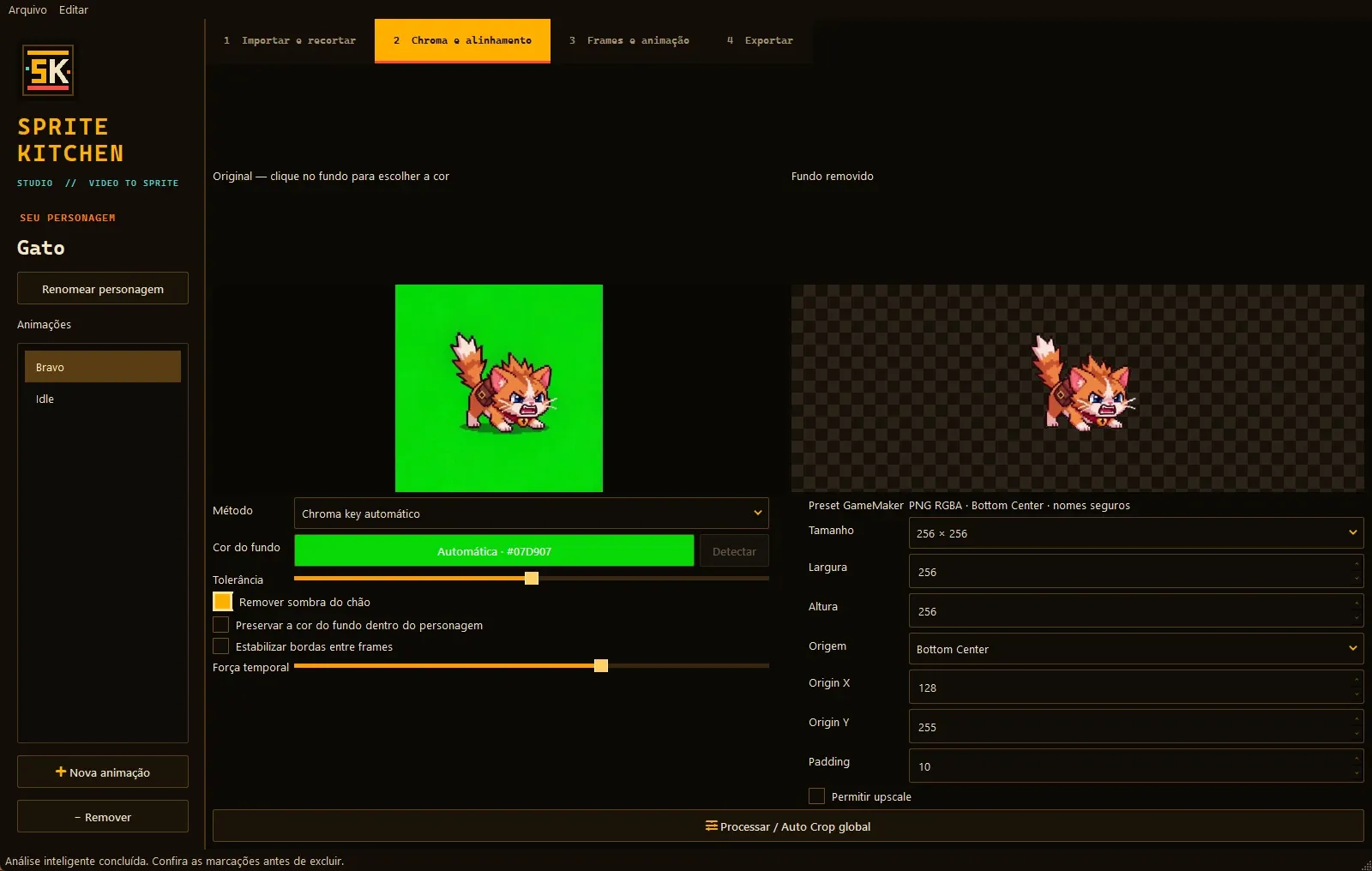1372x871 pixels.
Task: Click Processar / Auto Crop global button
Action: coord(788,826)
